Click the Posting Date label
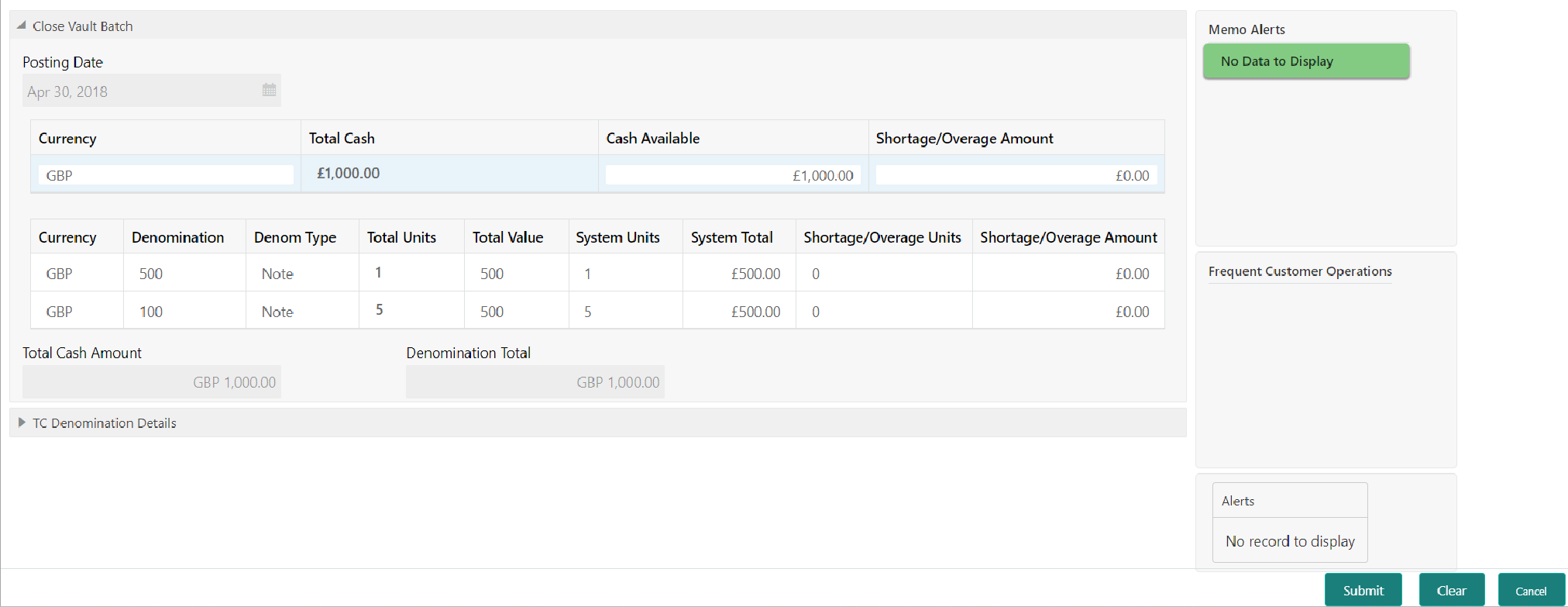The width and height of the screenshot is (1568, 607). pyautogui.click(x=63, y=62)
